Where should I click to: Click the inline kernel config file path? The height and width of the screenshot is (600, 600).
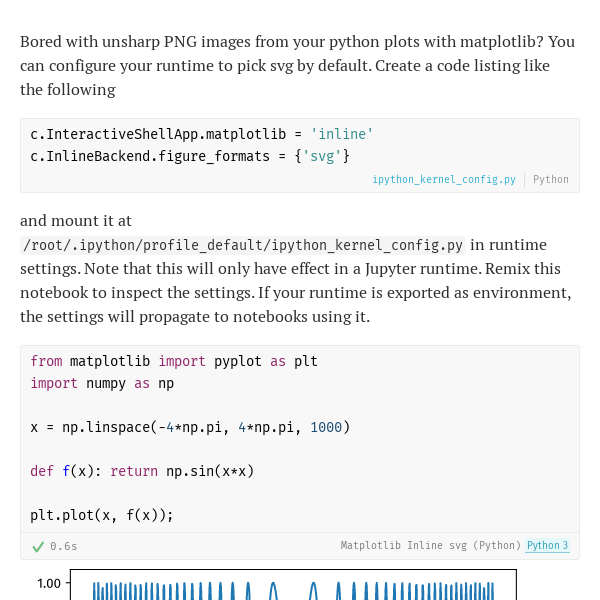(243, 245)
